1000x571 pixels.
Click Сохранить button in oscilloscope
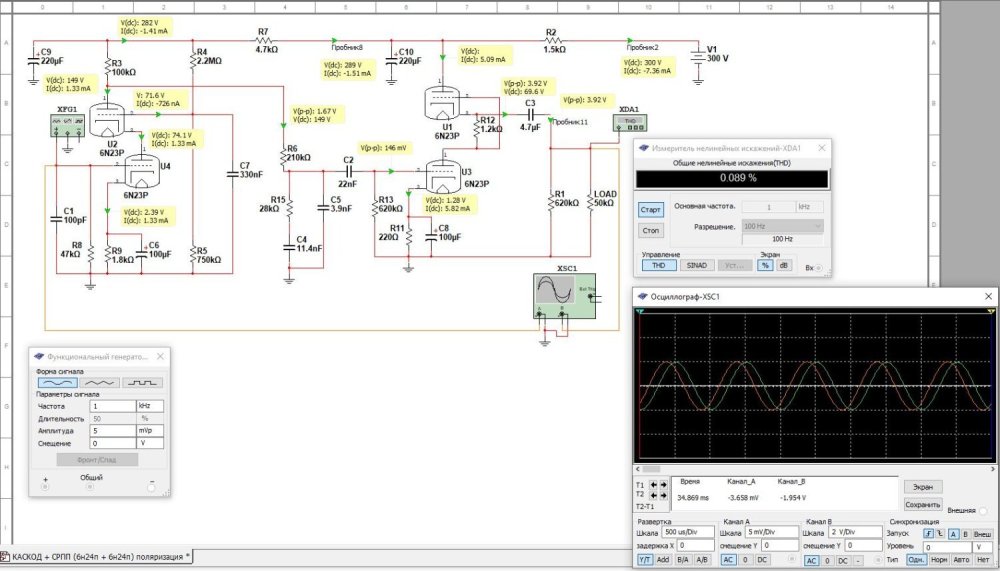(923, 505)
